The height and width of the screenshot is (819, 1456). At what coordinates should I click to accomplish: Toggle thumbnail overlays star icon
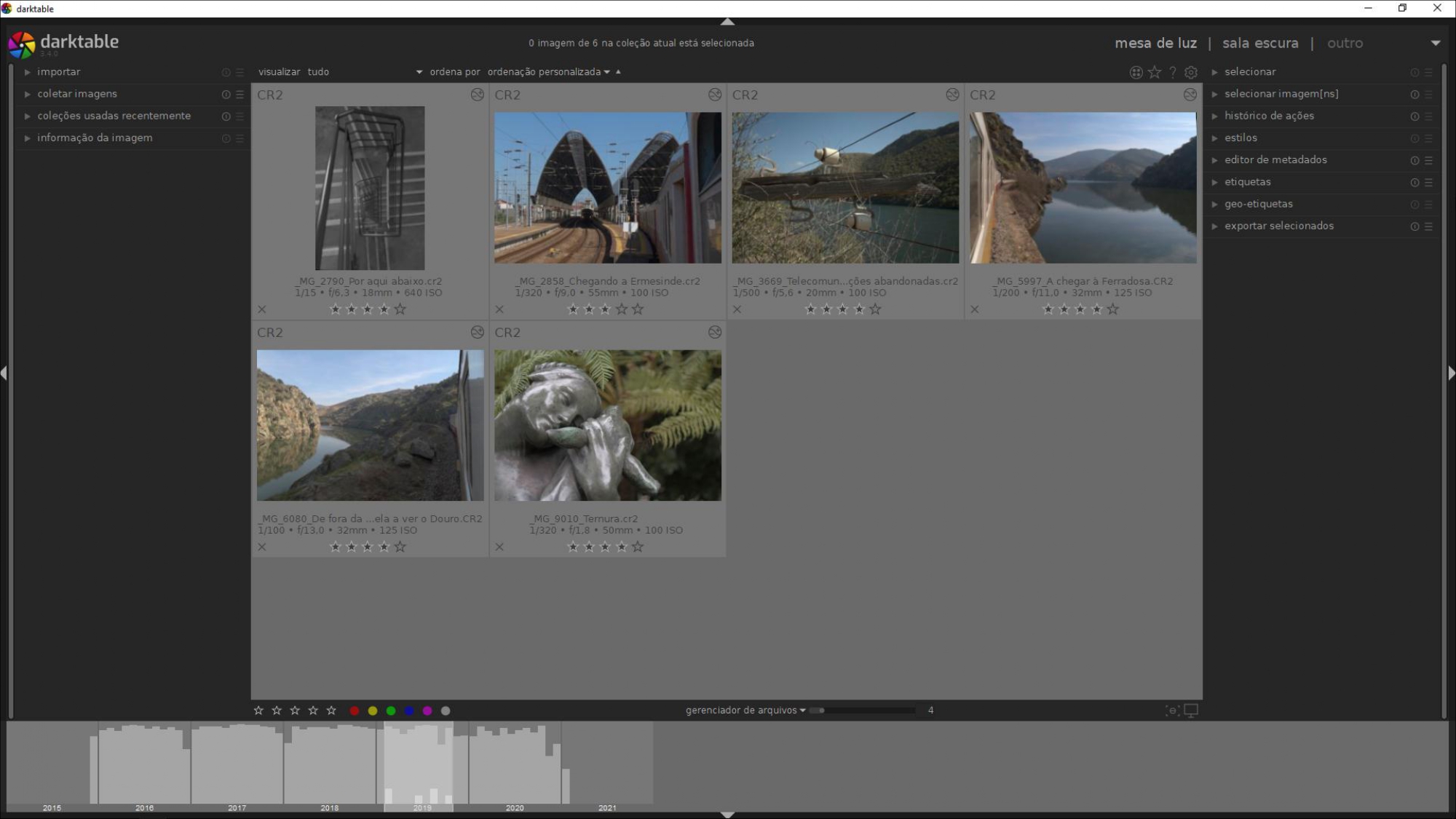click(1155, 72)
